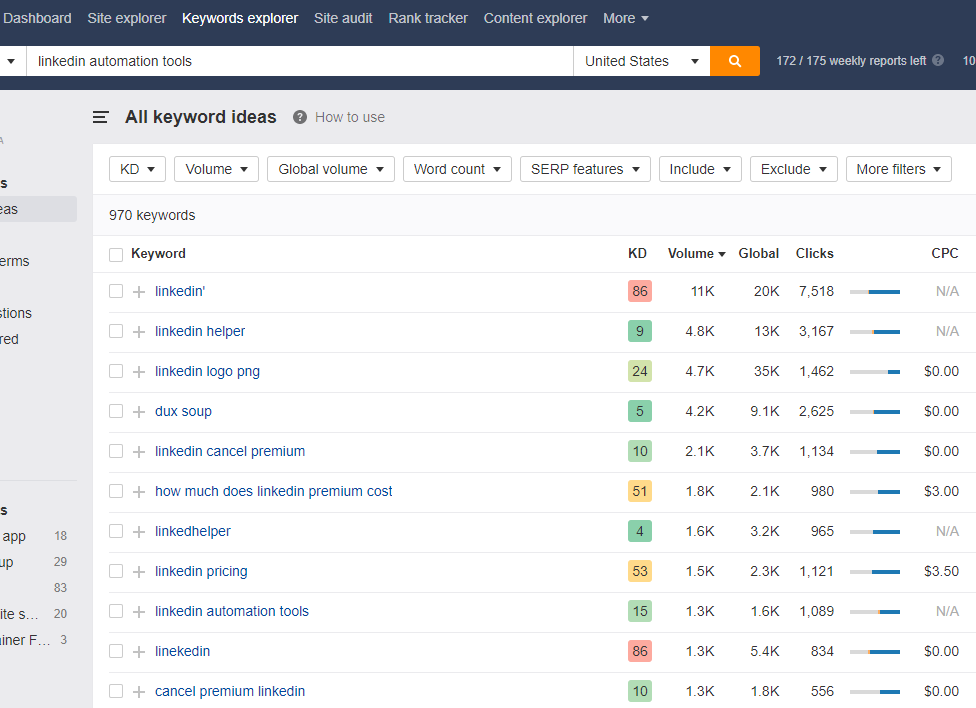Check the 'linekedin' row checkbox
Viewport: 976px width, 708px height.
tap(116, 651)
